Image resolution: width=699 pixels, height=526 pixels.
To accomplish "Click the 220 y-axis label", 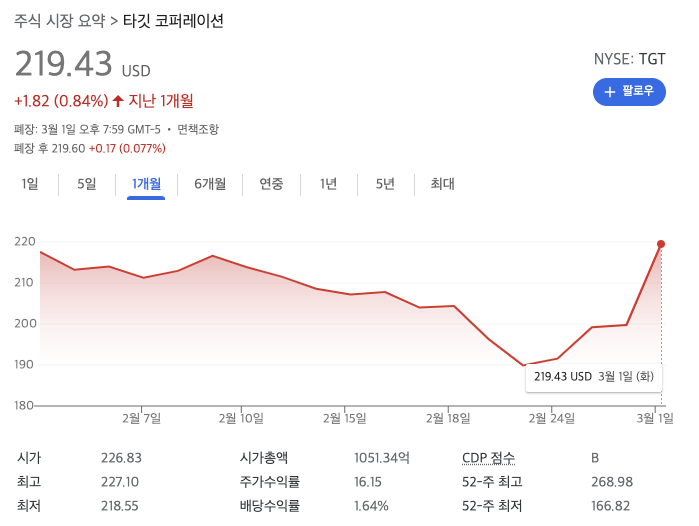I will 25,242.
